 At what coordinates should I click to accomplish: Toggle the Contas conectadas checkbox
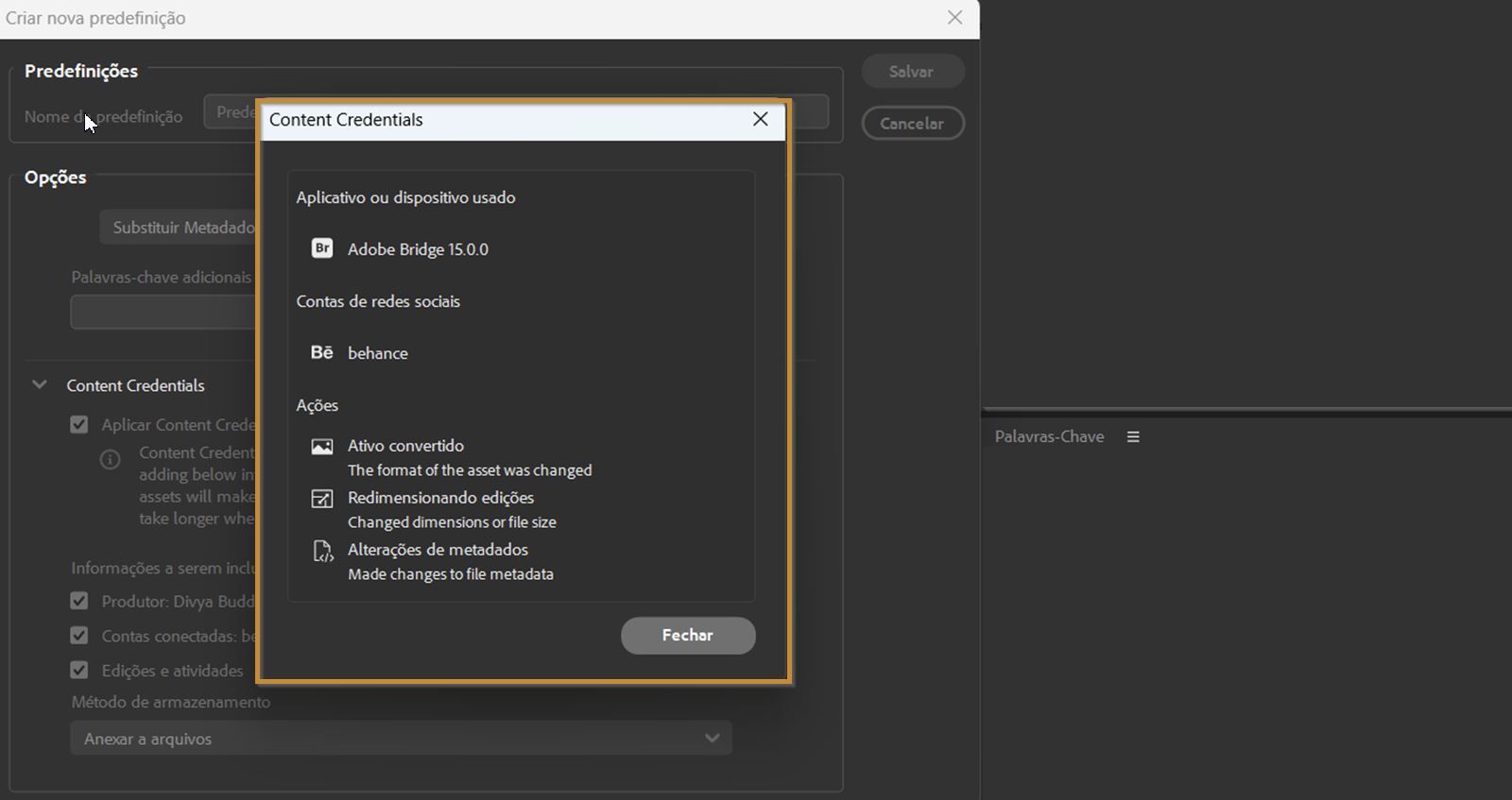click(79, 637)
